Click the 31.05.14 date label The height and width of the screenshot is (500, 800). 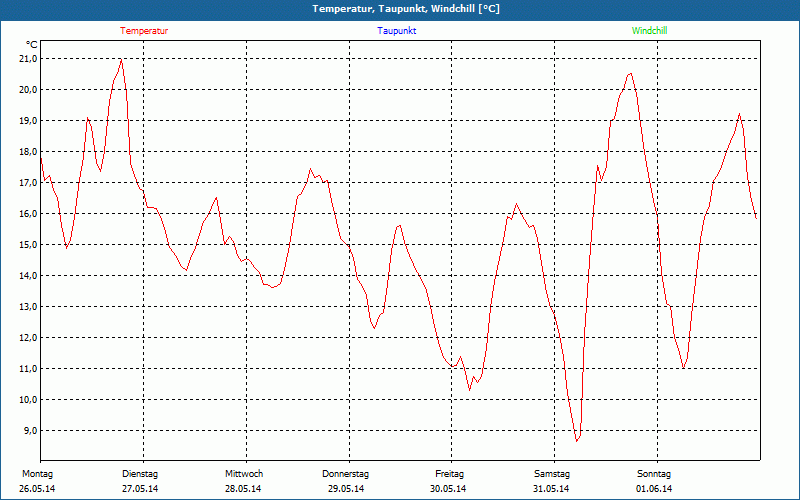[x=551, y=489]
